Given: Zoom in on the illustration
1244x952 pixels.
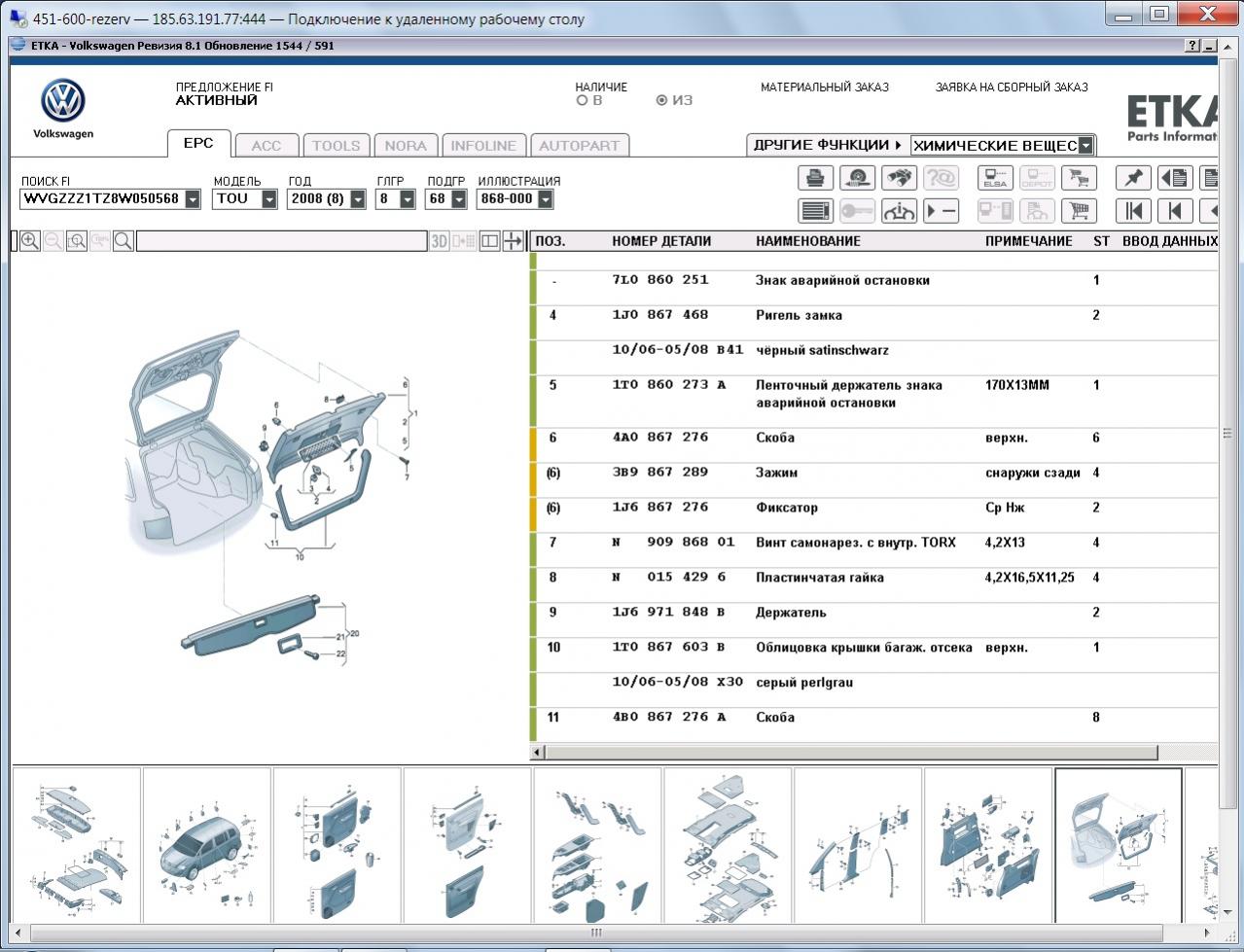Looking at the screenshot, I should tap(30, 241).
